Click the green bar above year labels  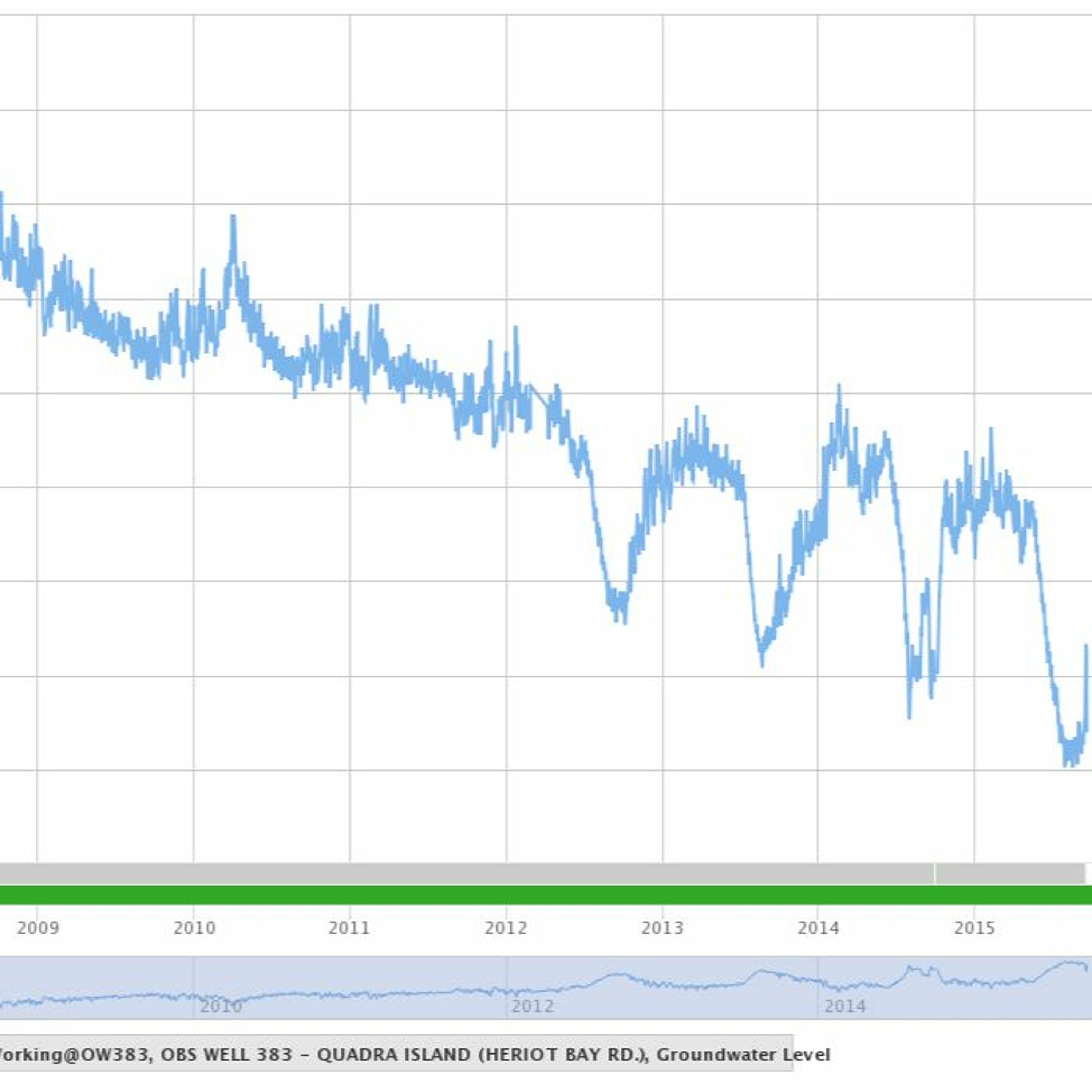pos(546,895)
